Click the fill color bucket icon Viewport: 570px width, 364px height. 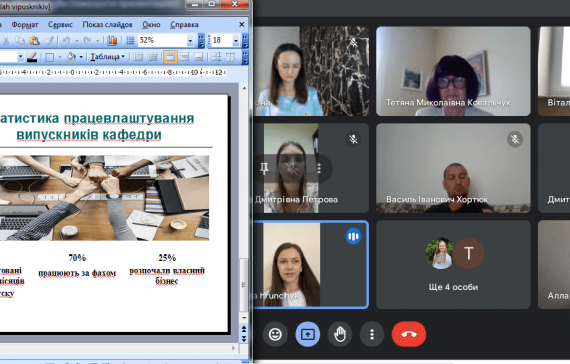point(71,57)
